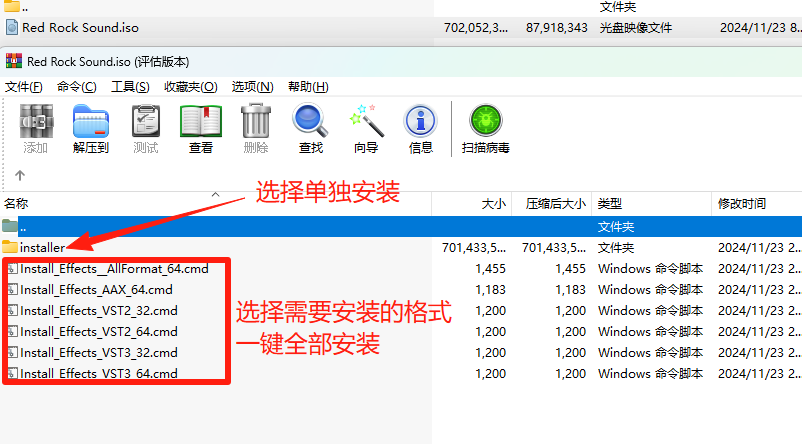This screenshot has height=444, width=802.
Task: Open the Favorites (收藏夹) menu
Action: point(191,87)
